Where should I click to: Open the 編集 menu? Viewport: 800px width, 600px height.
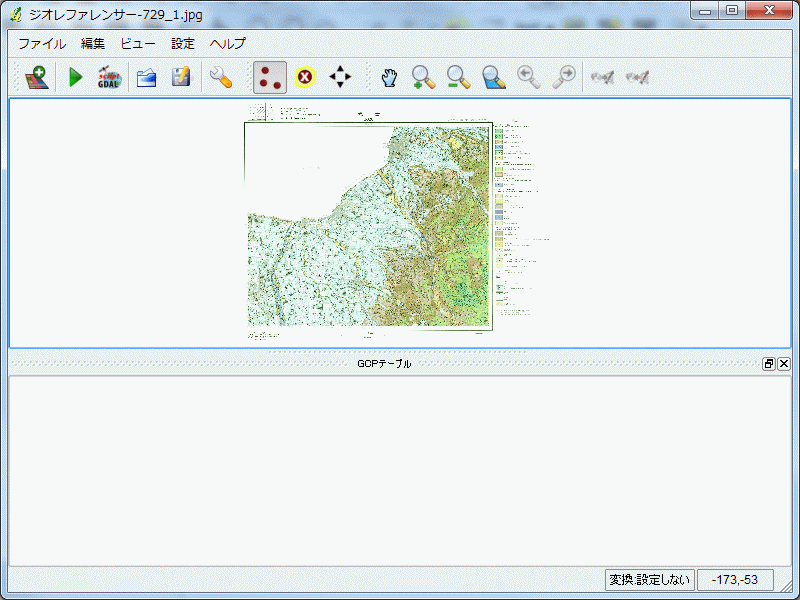point(93,43)
